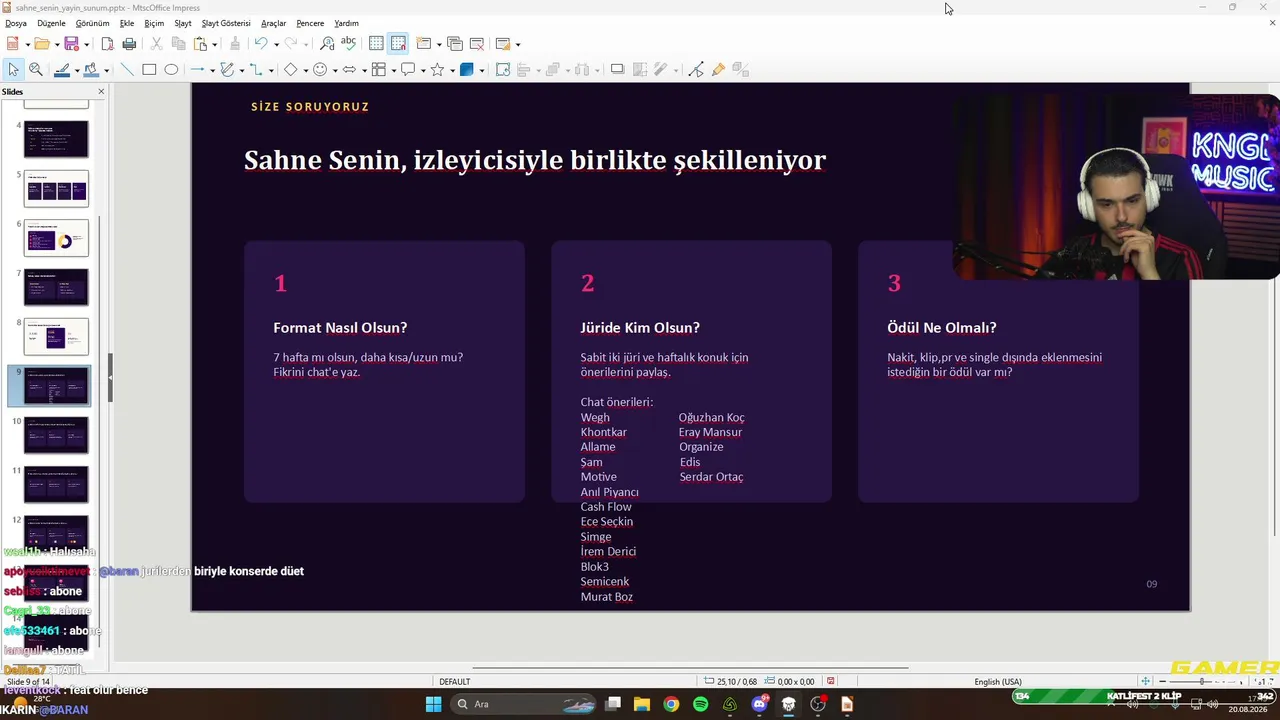Open the Düzenle menu
Viewport: 1280px width, 720px height.
point(51,23)
